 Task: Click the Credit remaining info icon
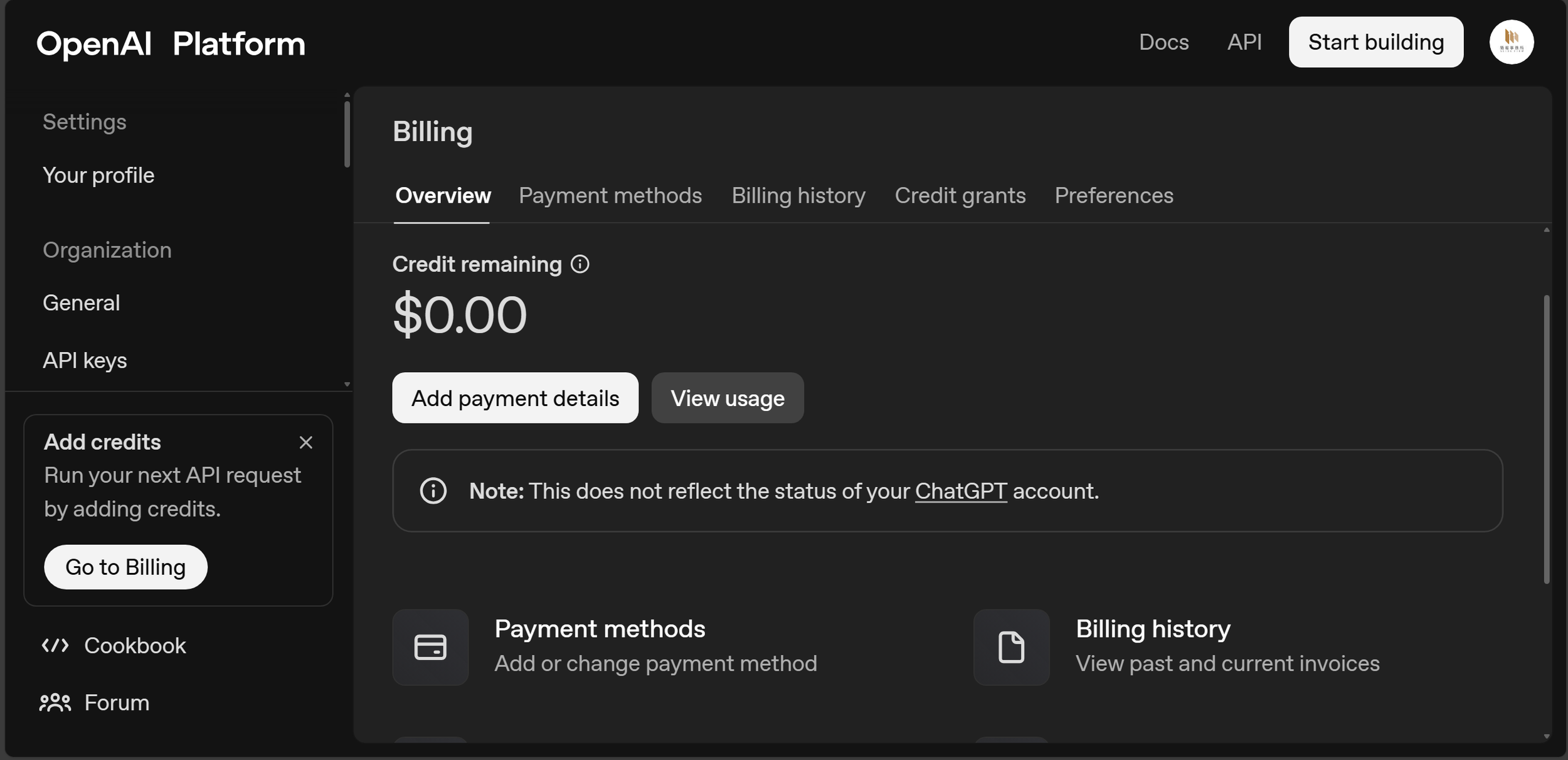pyautogui.click(x=580, y=264)
